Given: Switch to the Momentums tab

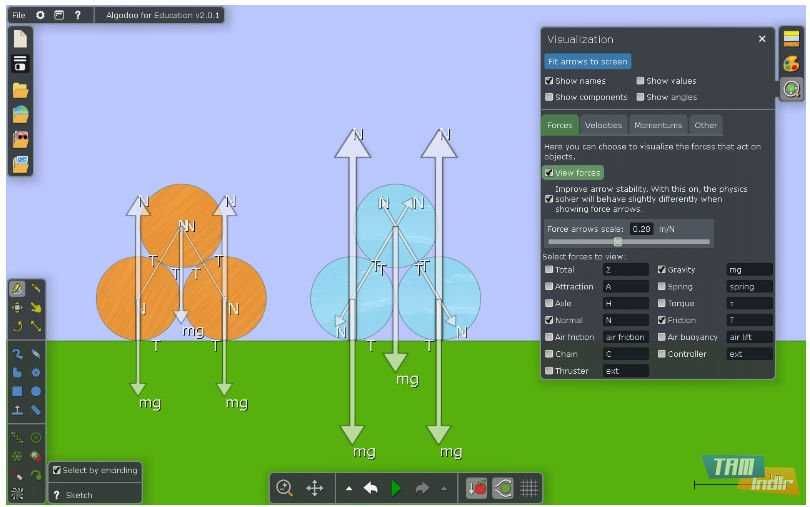Looking at the screenshot, I should 658,125.
